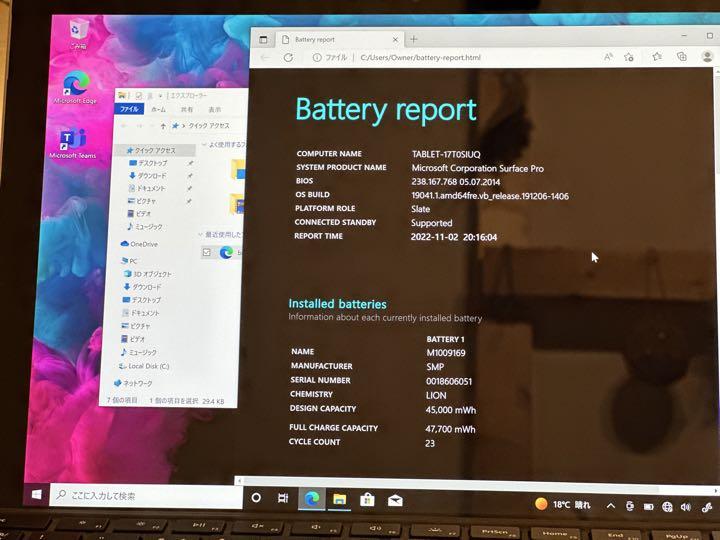The image size is (720, 540).
Task: Click Edge's tab actions menu icon
Action: point(263,39)
